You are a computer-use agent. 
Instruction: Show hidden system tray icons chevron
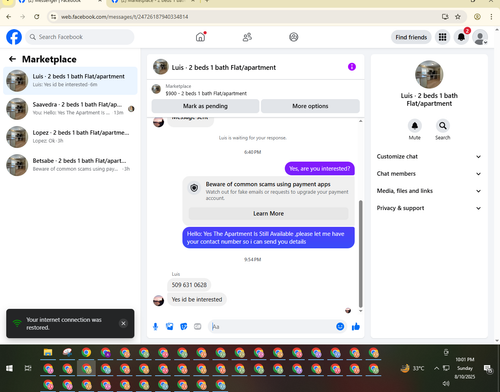436,368
